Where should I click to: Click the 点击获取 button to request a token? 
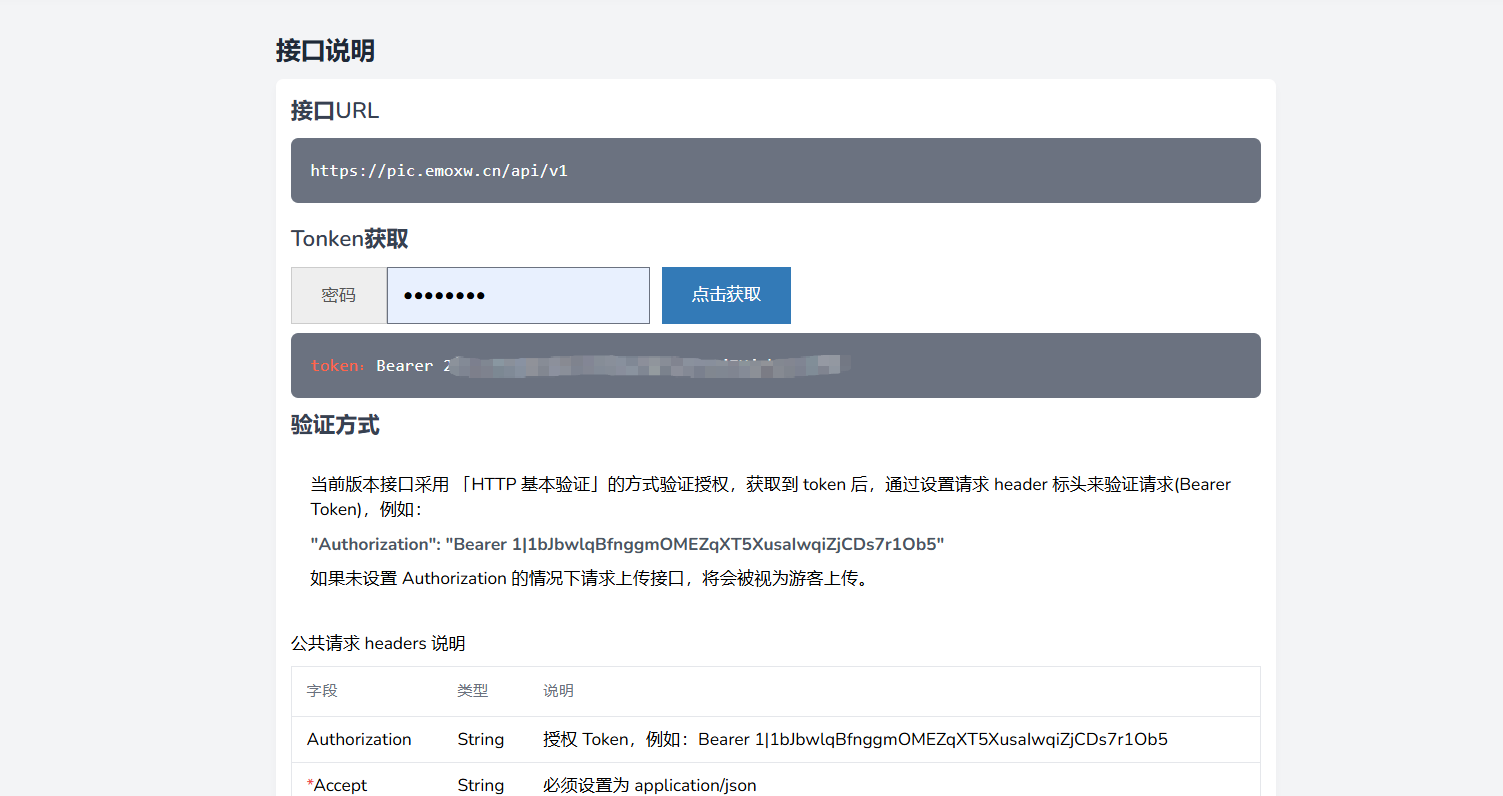(x=726, y=295)
